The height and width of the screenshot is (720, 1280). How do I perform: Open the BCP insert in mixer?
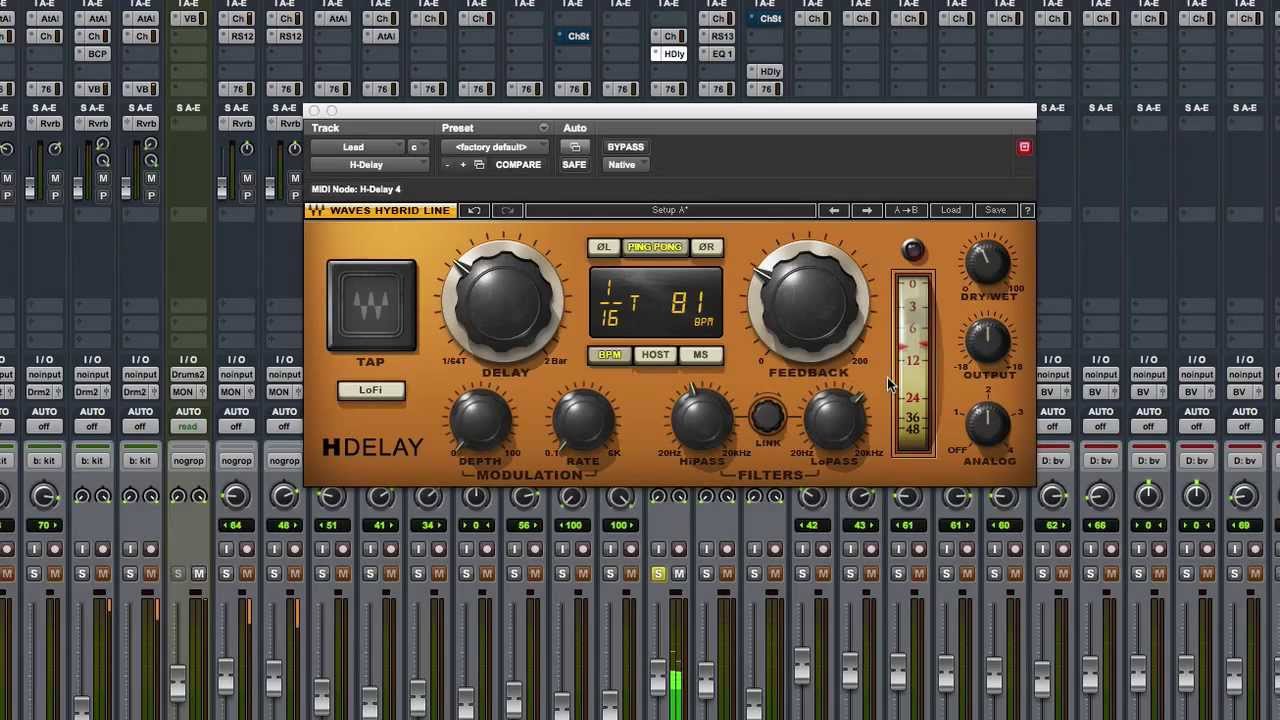(x=93, y=54)
